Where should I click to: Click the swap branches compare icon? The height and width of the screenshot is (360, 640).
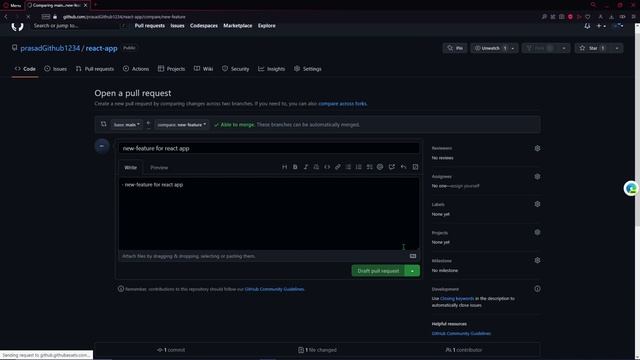(x=103, y=124)
